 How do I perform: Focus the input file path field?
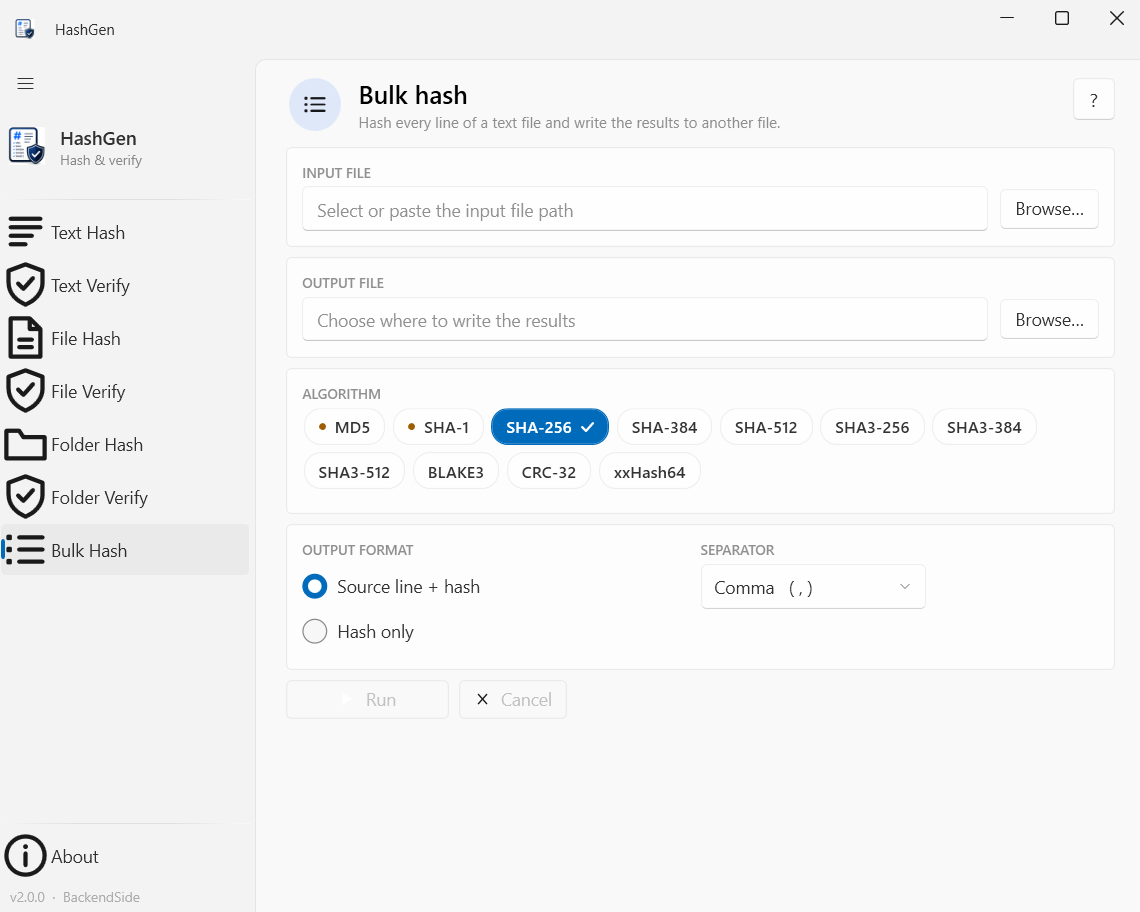645,209
